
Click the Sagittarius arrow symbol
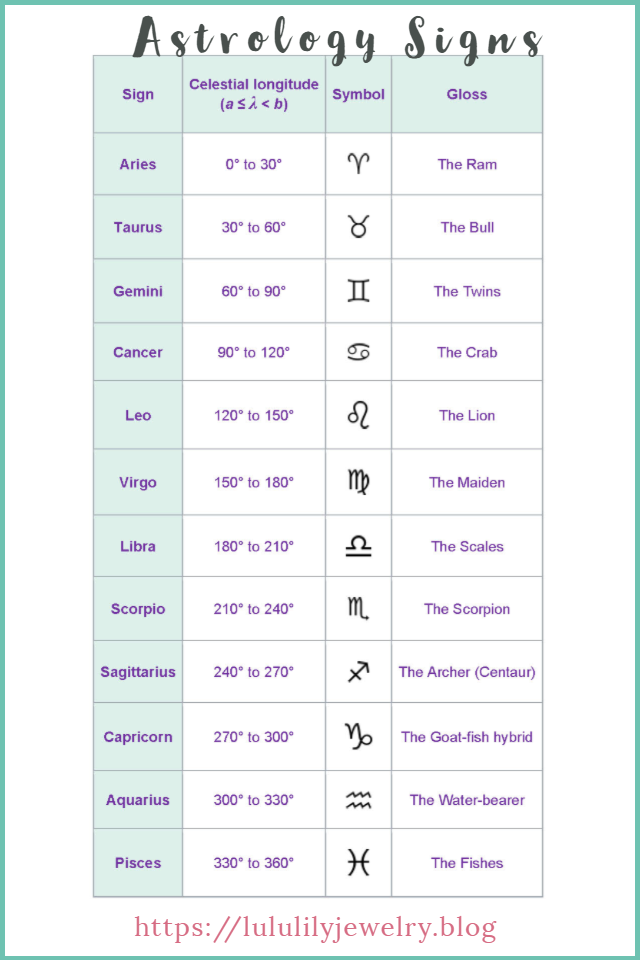(x=358, y=672)
